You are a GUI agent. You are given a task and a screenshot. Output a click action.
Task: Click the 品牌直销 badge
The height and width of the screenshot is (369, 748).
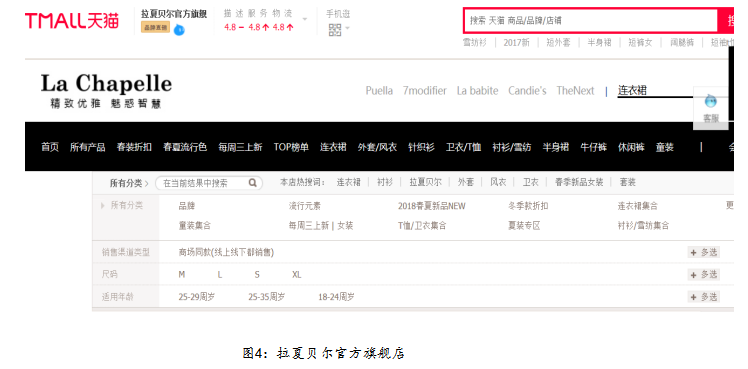click(156, 28)
